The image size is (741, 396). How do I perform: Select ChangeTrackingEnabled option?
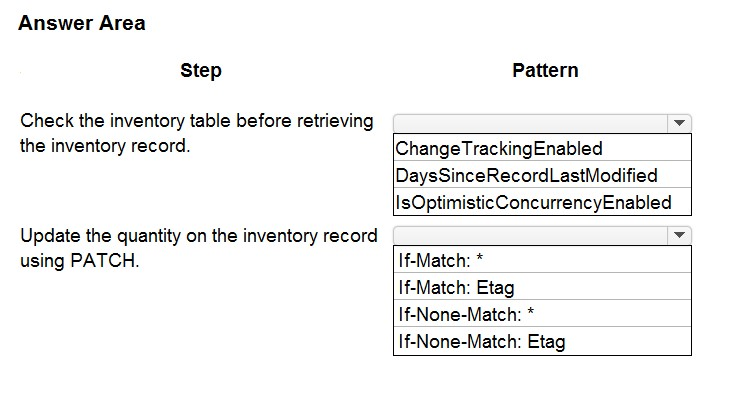click(x=543, y=148)
